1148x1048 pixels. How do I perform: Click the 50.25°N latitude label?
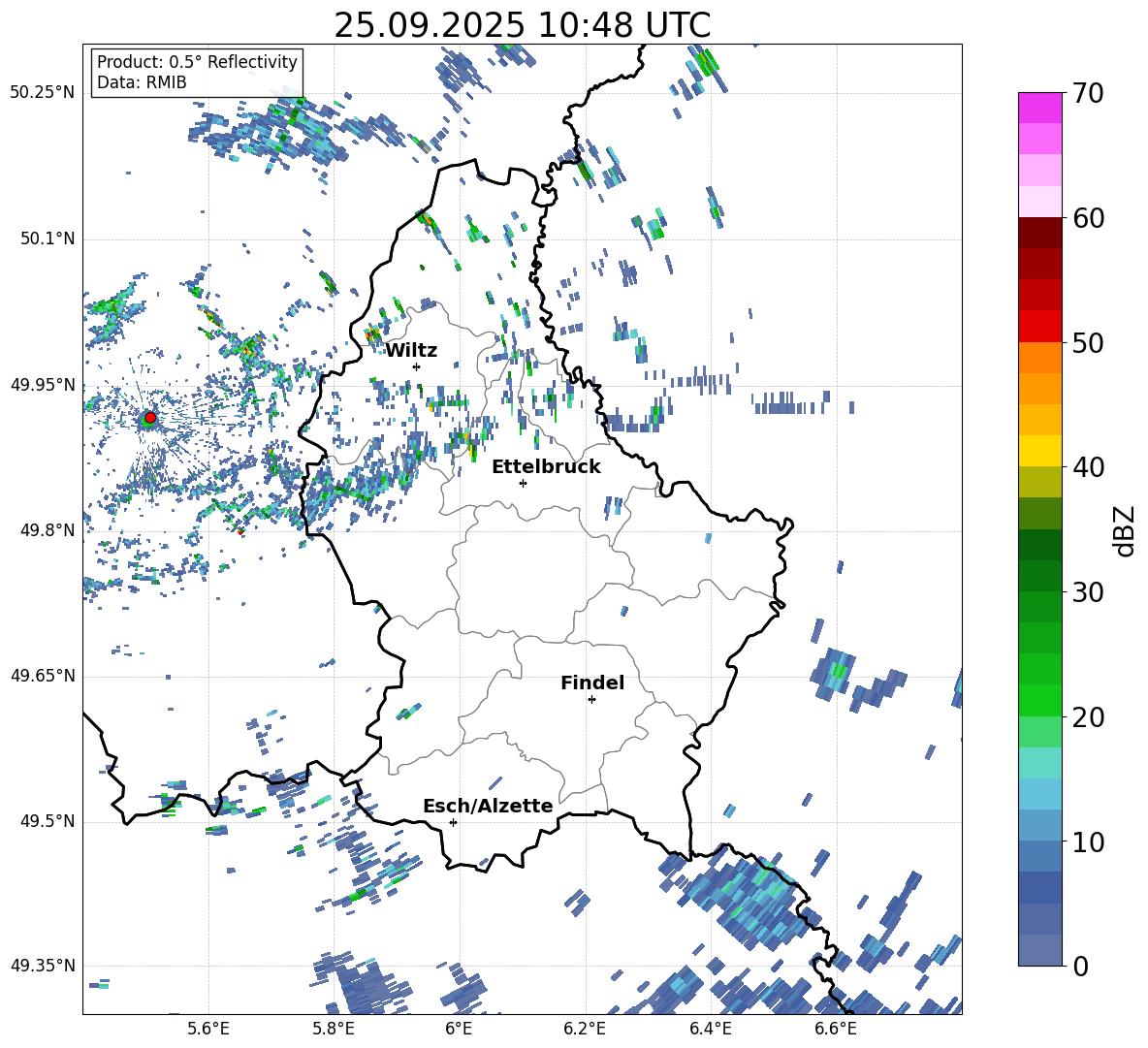(x=43, y=93)
